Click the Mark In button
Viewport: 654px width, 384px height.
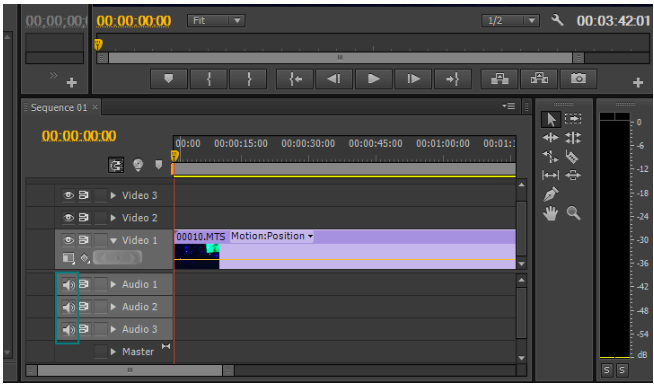click(208, 79)
